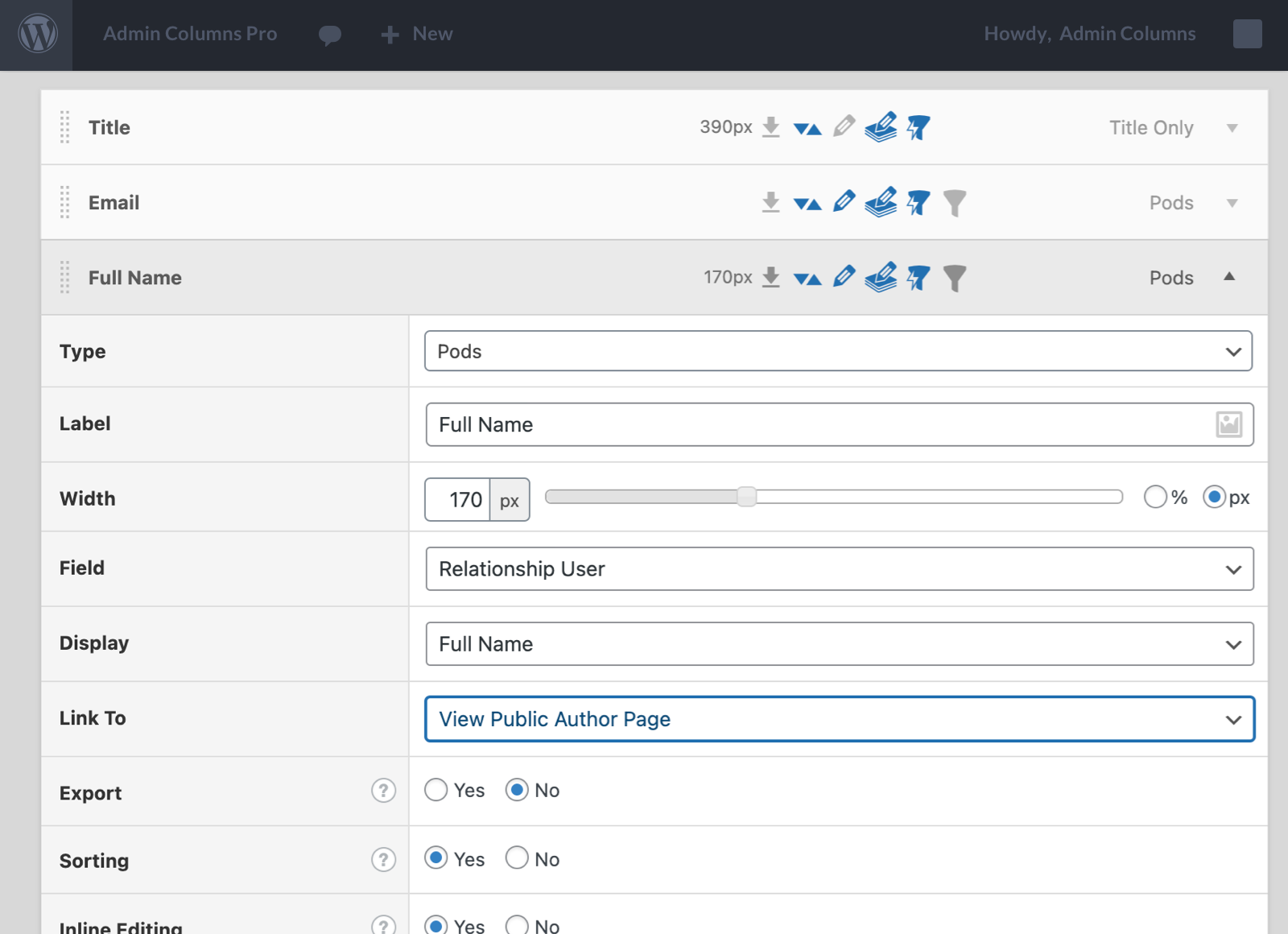The width and height of the screenshot is (1288, 934).
Task: Click the Width slider handle
Action: (x=747, y=497)
